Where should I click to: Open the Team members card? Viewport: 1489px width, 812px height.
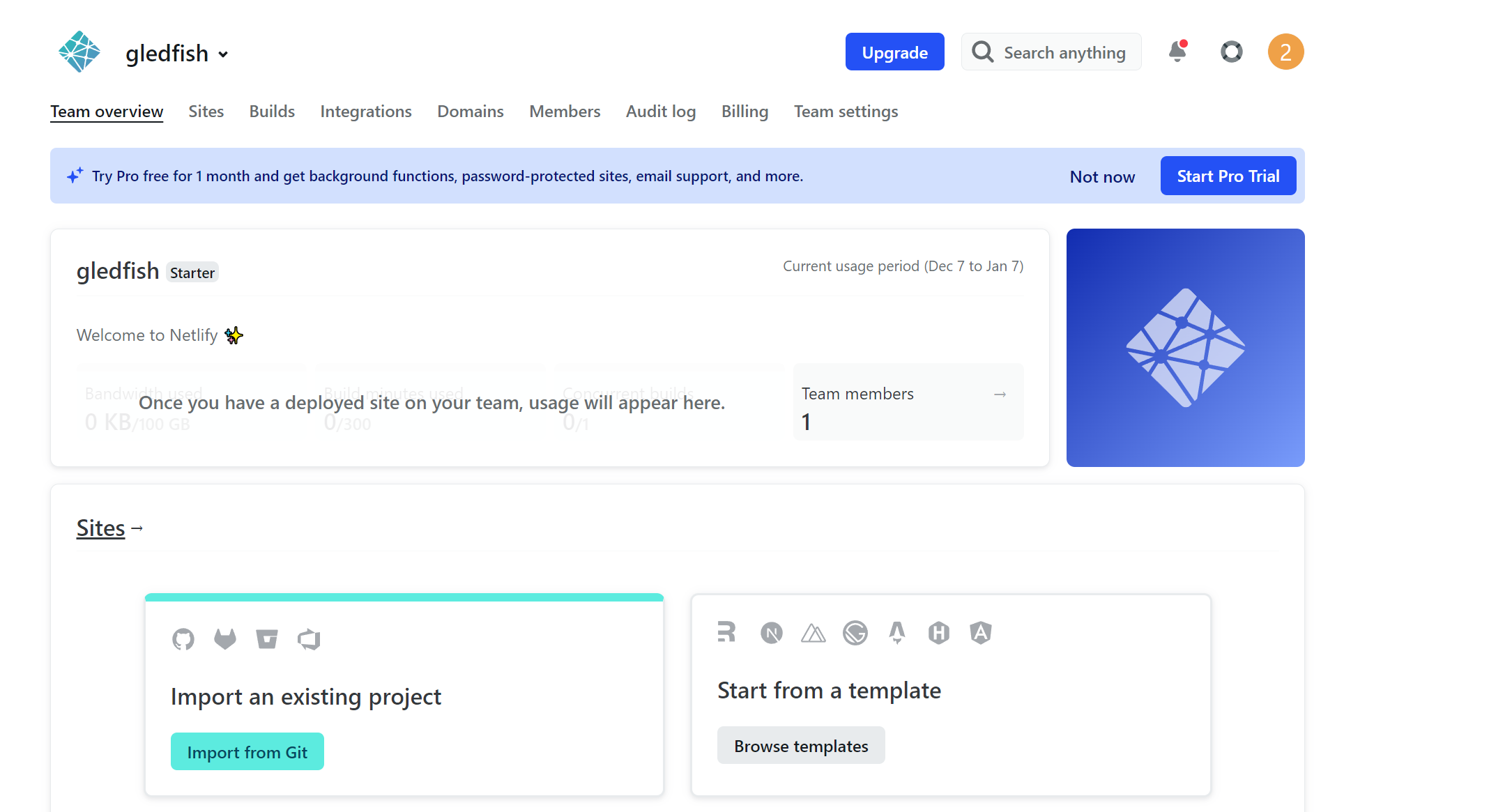click(908, 402)
